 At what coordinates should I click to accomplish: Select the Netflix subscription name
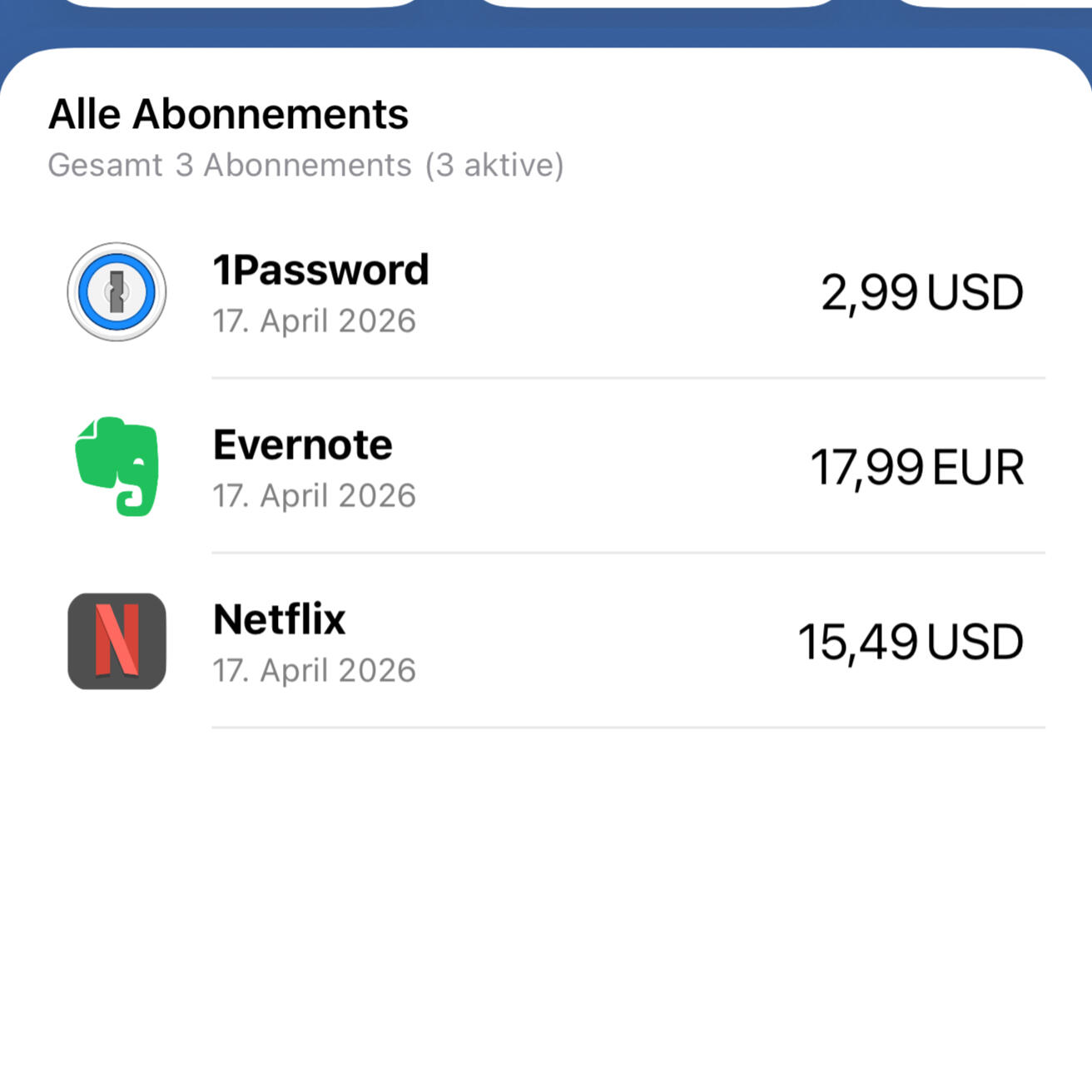(279, 619)
